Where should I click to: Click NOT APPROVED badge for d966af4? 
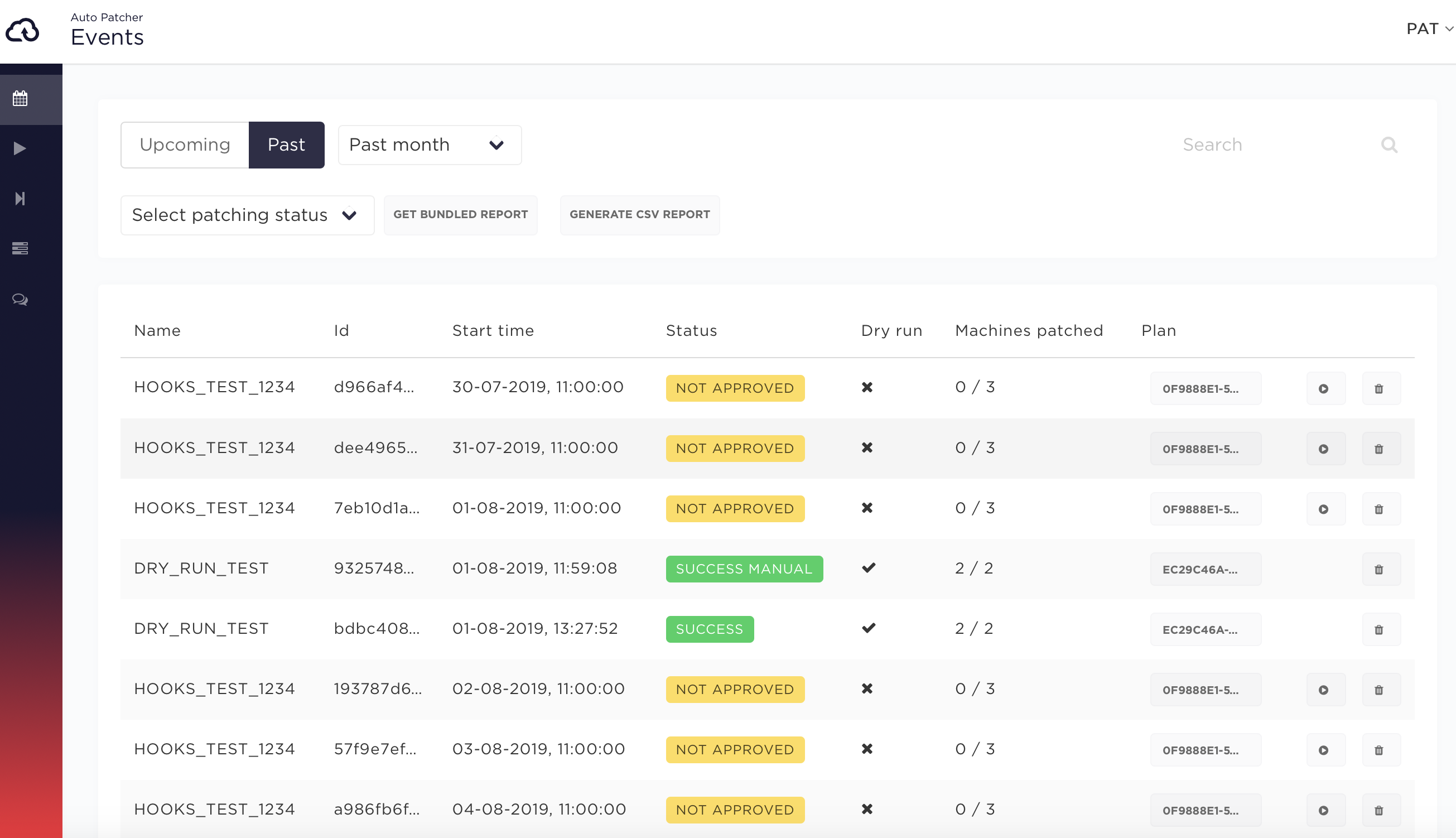[x=735, y=388]
